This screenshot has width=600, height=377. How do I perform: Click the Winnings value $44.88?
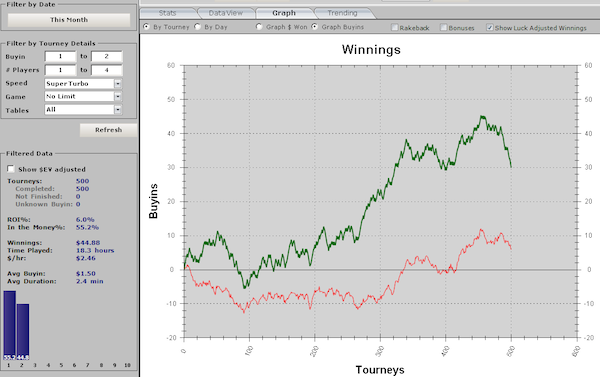coord(88,243)
